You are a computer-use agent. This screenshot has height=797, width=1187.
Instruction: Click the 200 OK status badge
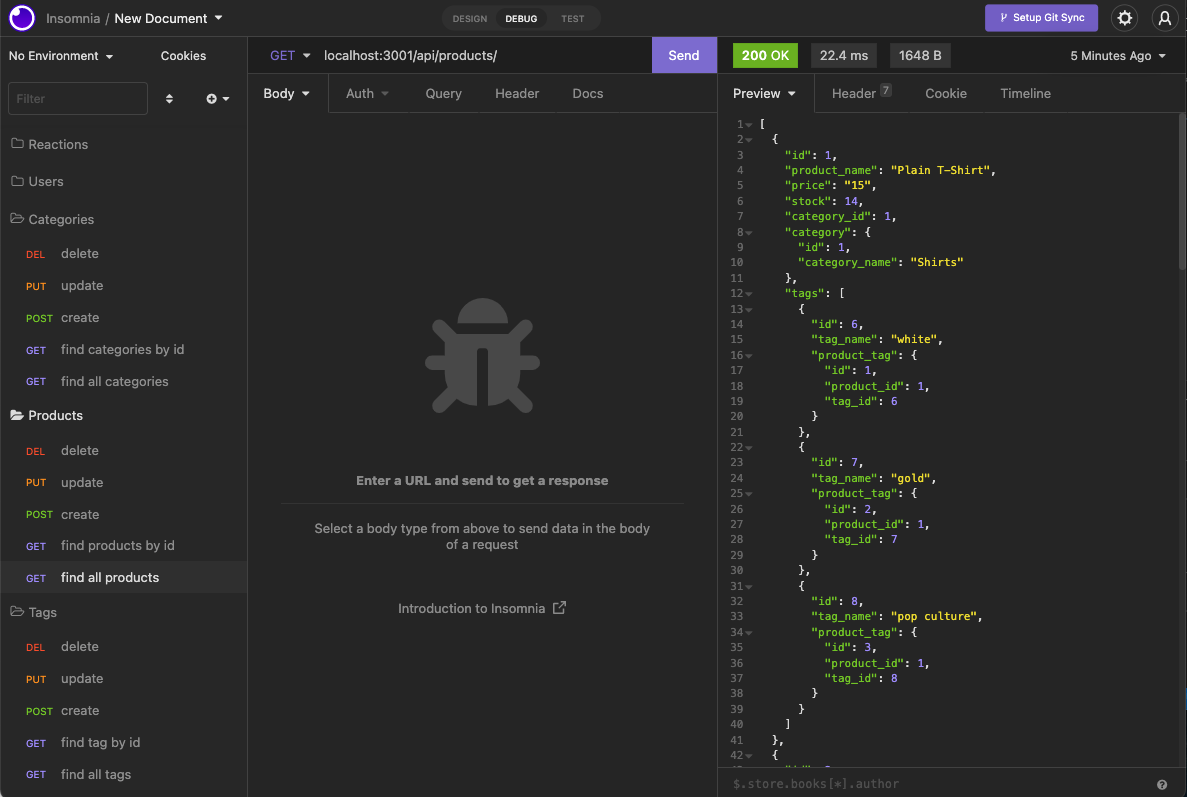(x=765, y=55)
